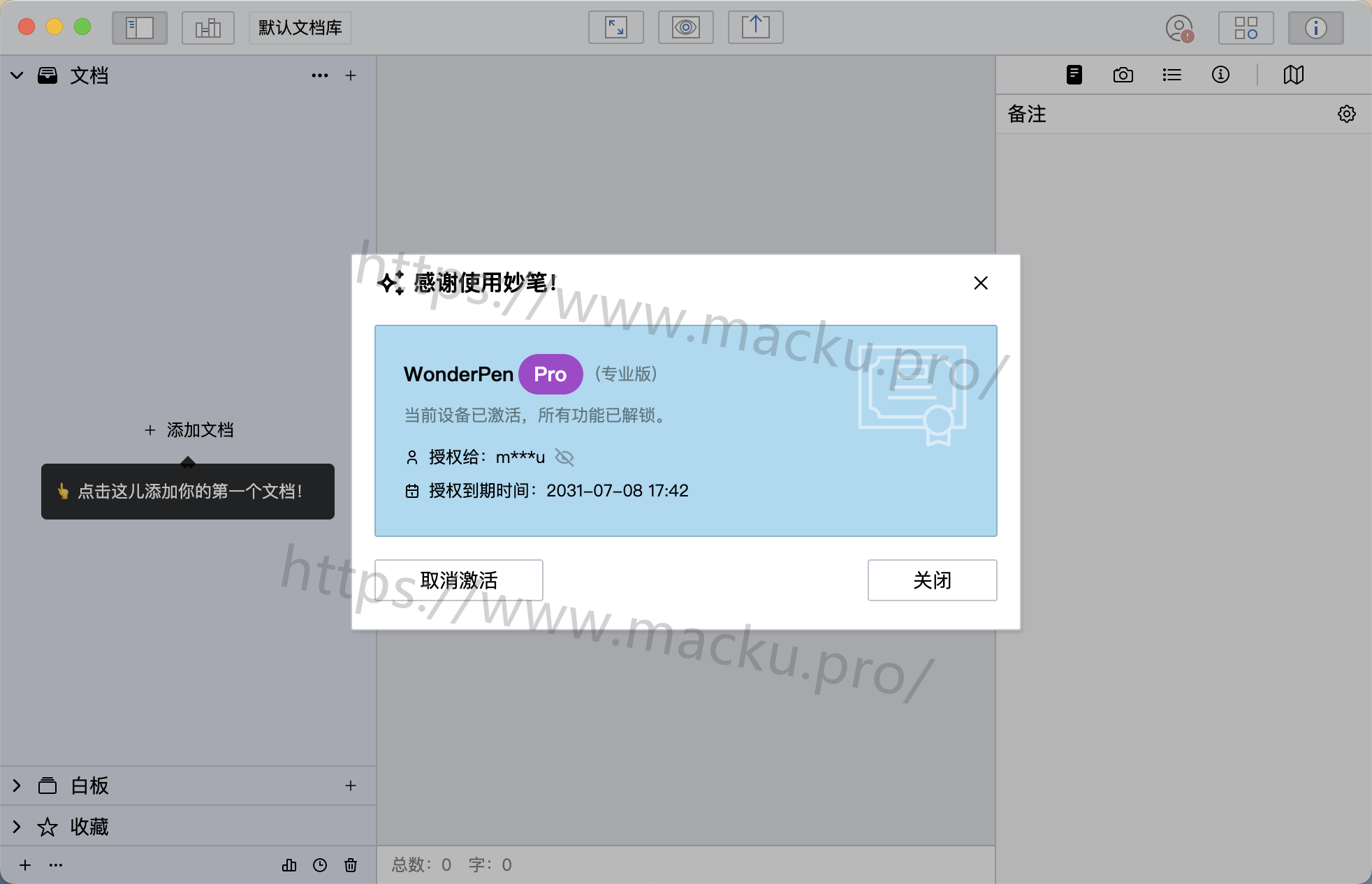Open the user account icon

[1180, 29]
